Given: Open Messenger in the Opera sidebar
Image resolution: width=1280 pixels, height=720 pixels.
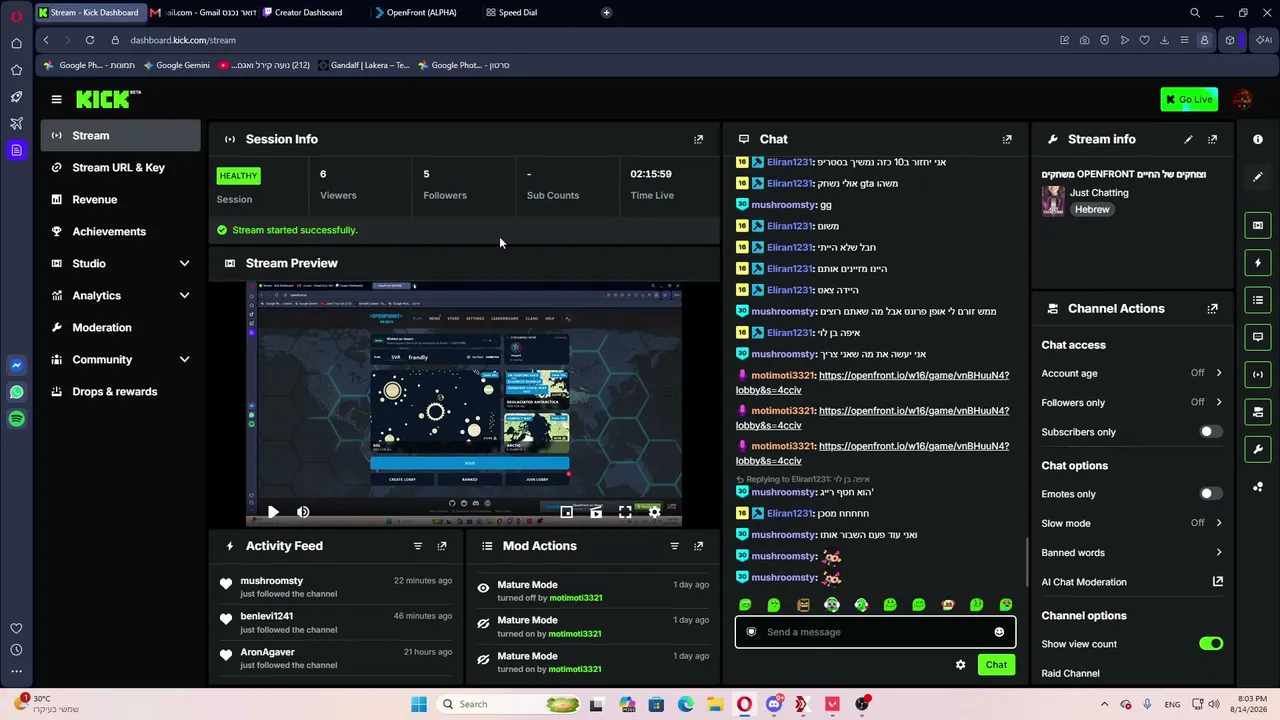Looking at the screenshot, I should (x=16, y=366).
